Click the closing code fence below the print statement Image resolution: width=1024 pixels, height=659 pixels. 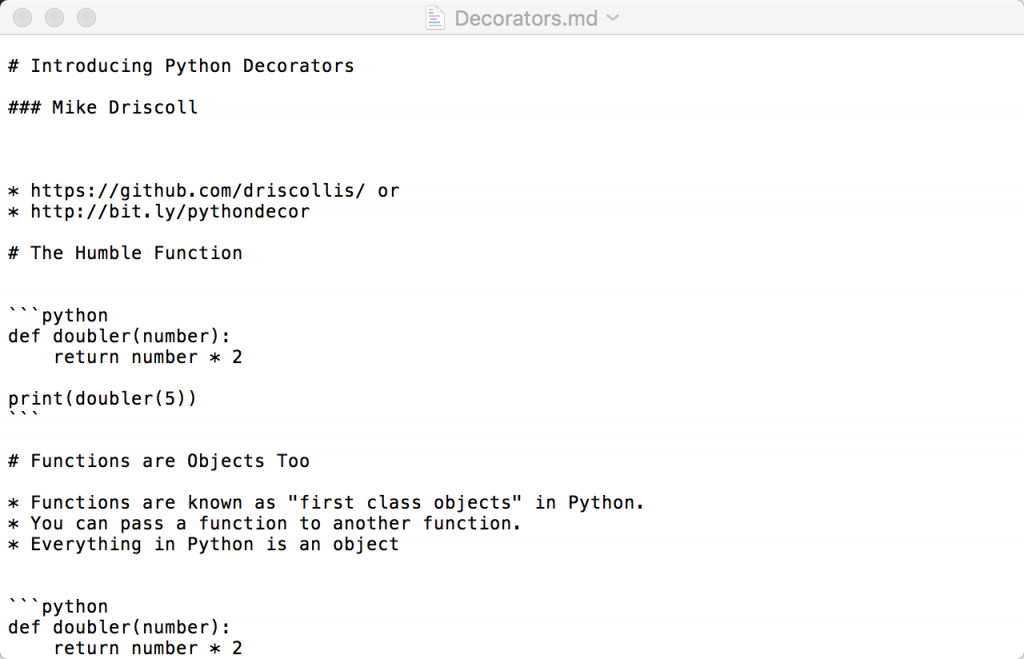(23, 417)
